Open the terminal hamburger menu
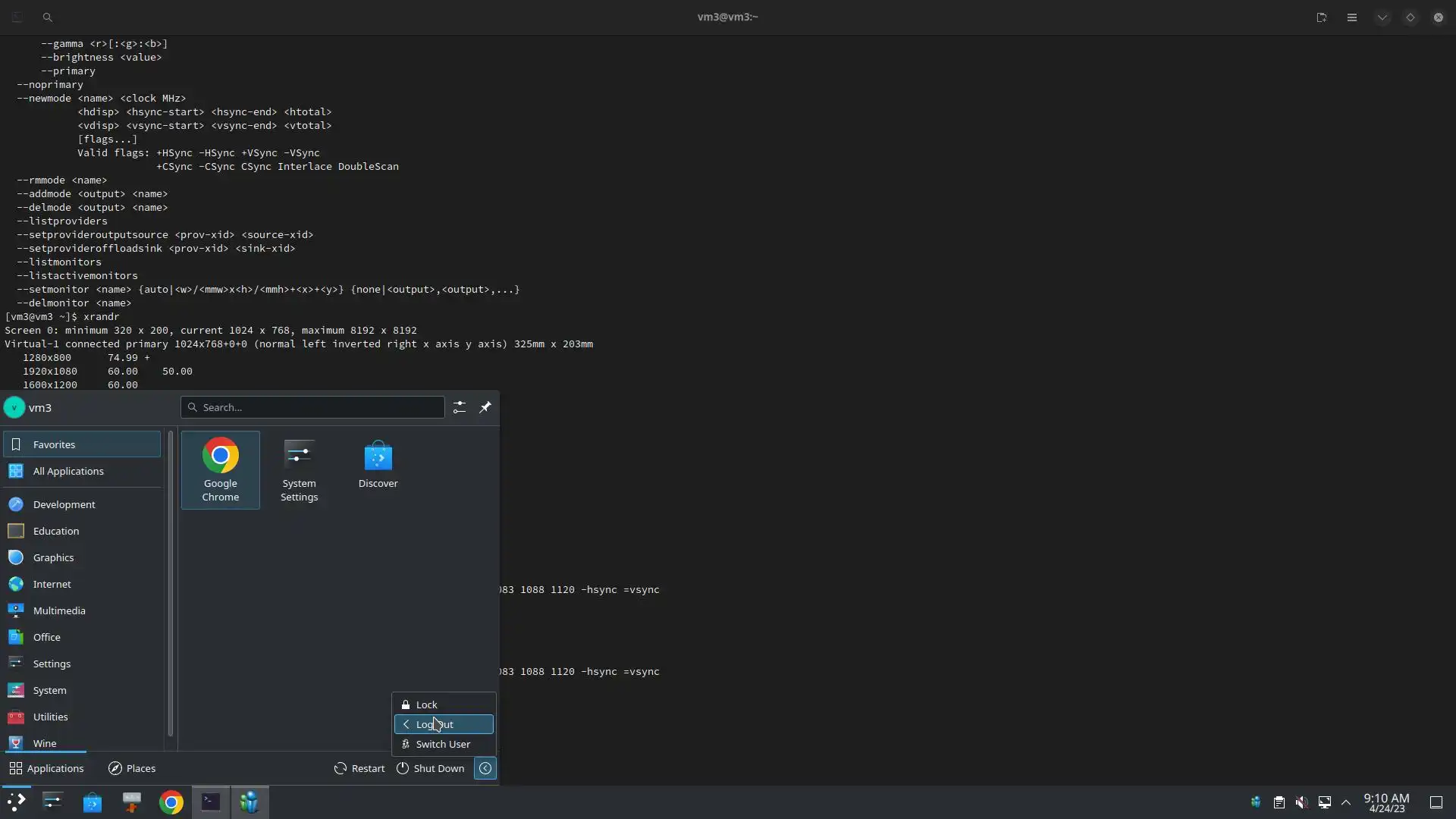This screenshot has height=819, width=1456. (x=1351, y=17)
